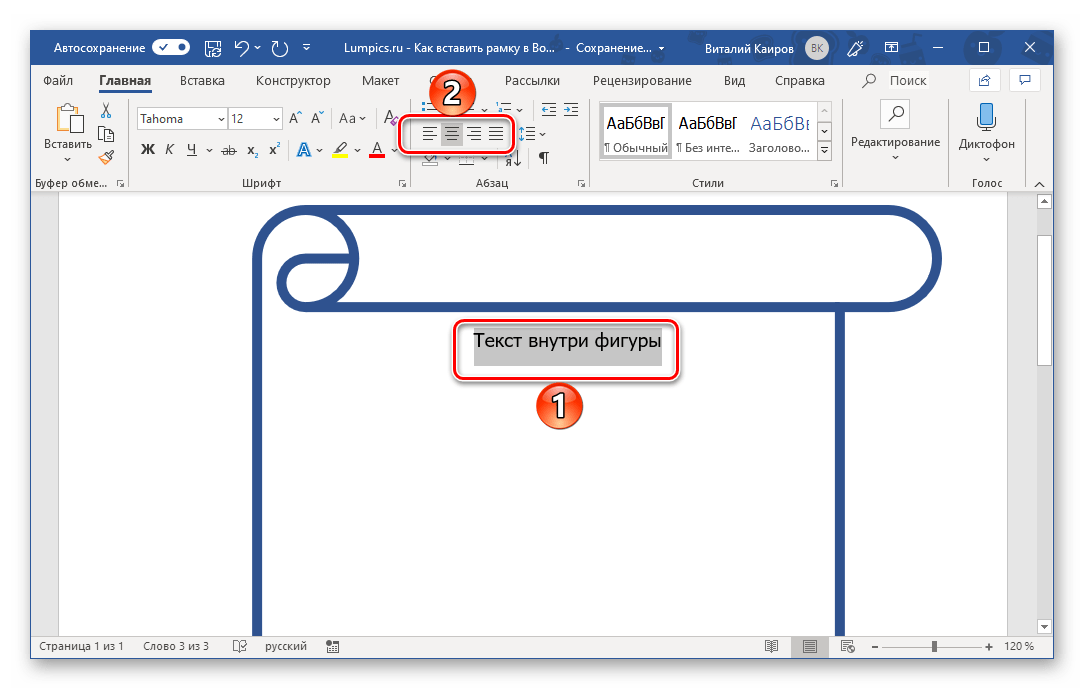Align text to the right
The image size is (1084, 689).
pyautogui.click(x=474, y=134)
